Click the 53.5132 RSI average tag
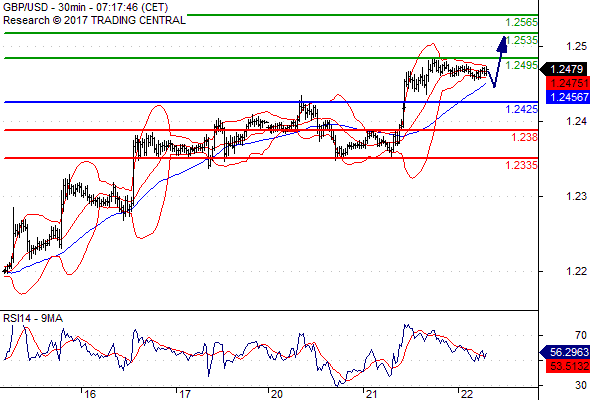The width and height of the screenshot is (590, 400). click(x=568, y=366)
